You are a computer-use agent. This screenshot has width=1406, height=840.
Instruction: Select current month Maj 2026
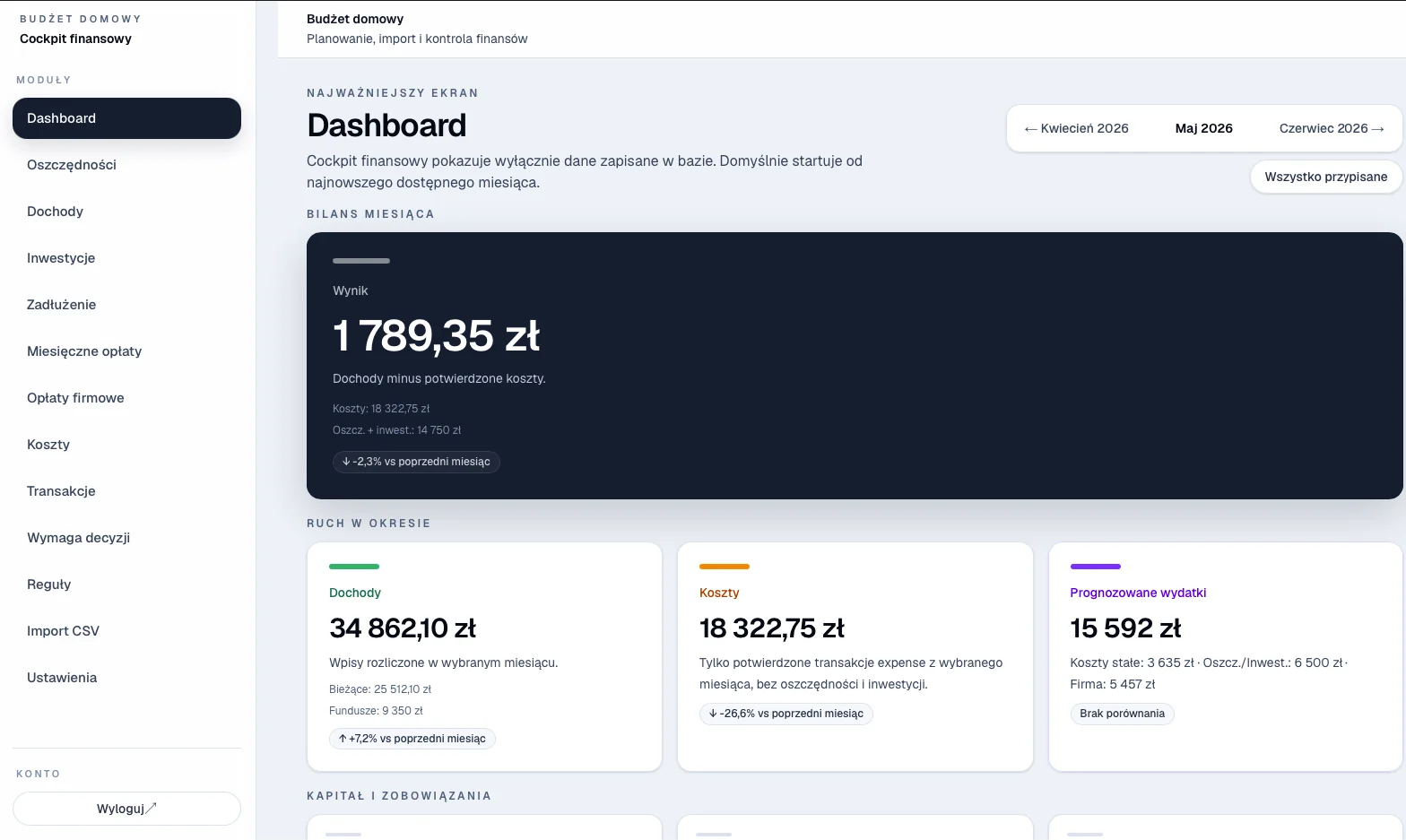(x=1203, y=128)
